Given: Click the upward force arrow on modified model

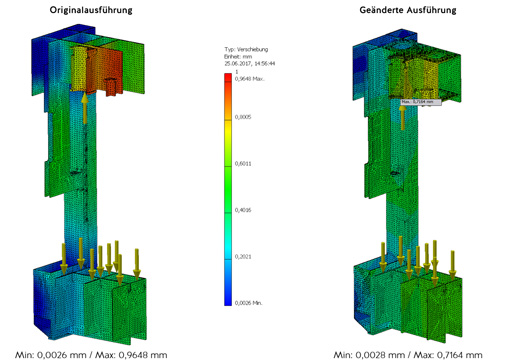Looking at the screenshot, I should click(x=403, y=117).
